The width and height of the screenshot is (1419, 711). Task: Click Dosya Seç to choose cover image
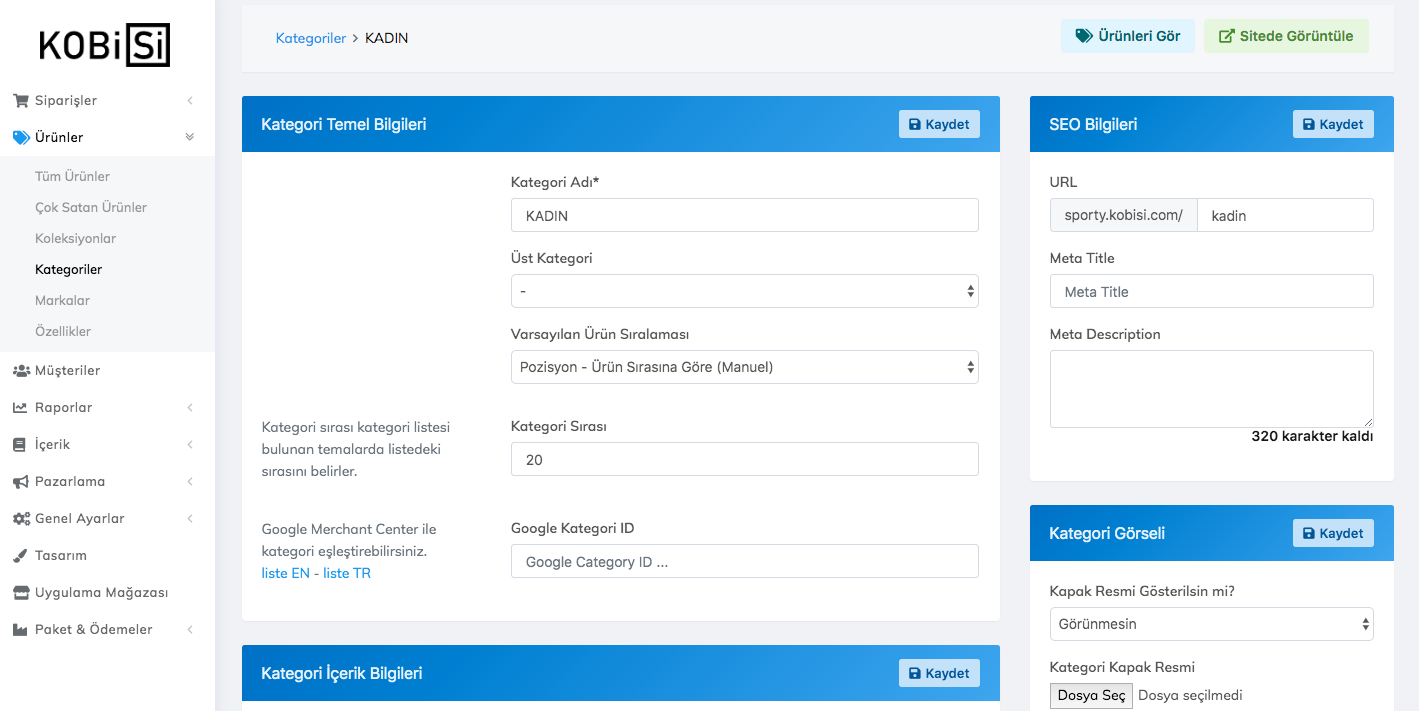[1091, 695]
